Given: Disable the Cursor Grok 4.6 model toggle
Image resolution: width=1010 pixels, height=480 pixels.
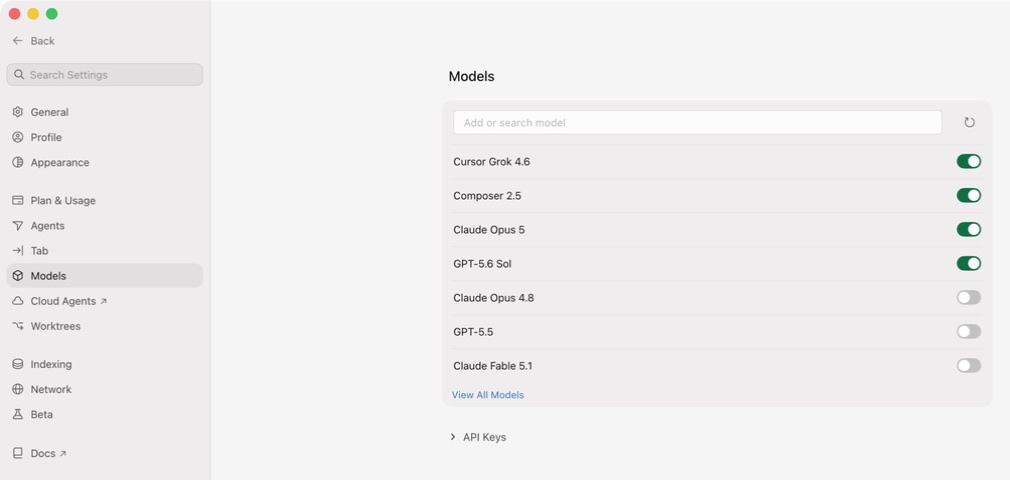Looking at the screenshot, I should click(x=969, y=161).
